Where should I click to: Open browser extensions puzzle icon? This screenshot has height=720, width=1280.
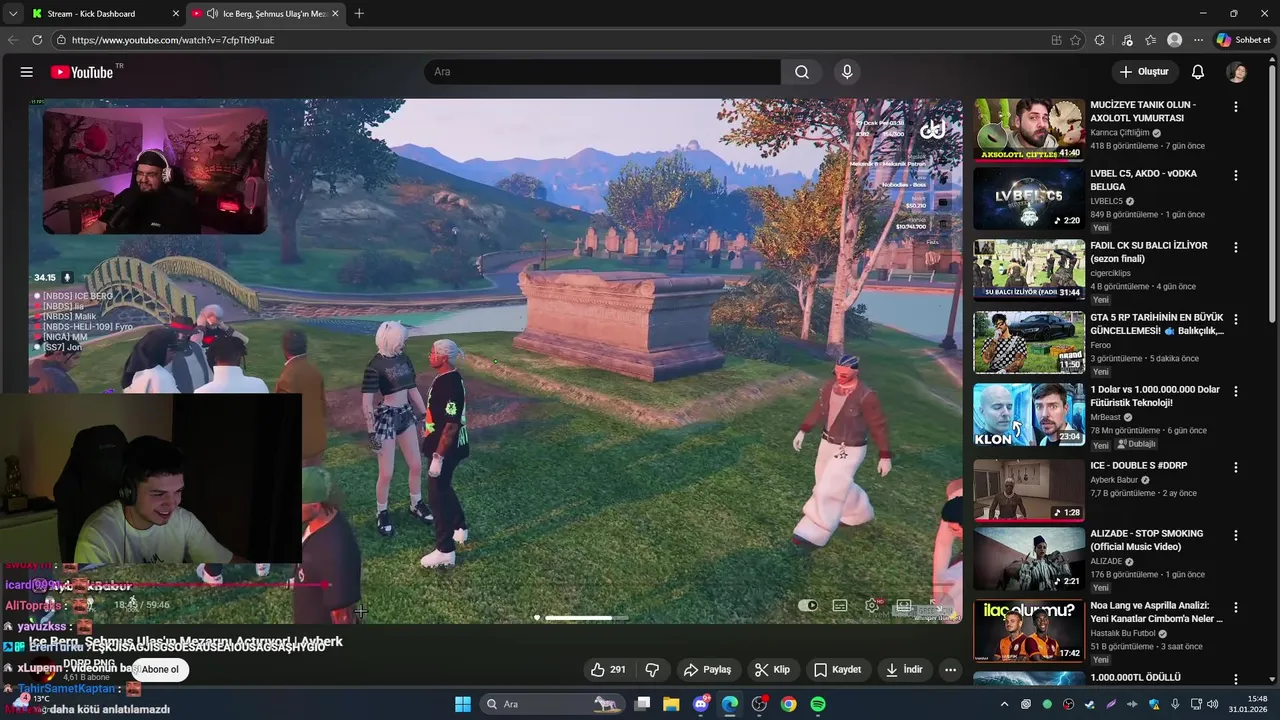click(x=1100, y=40)
